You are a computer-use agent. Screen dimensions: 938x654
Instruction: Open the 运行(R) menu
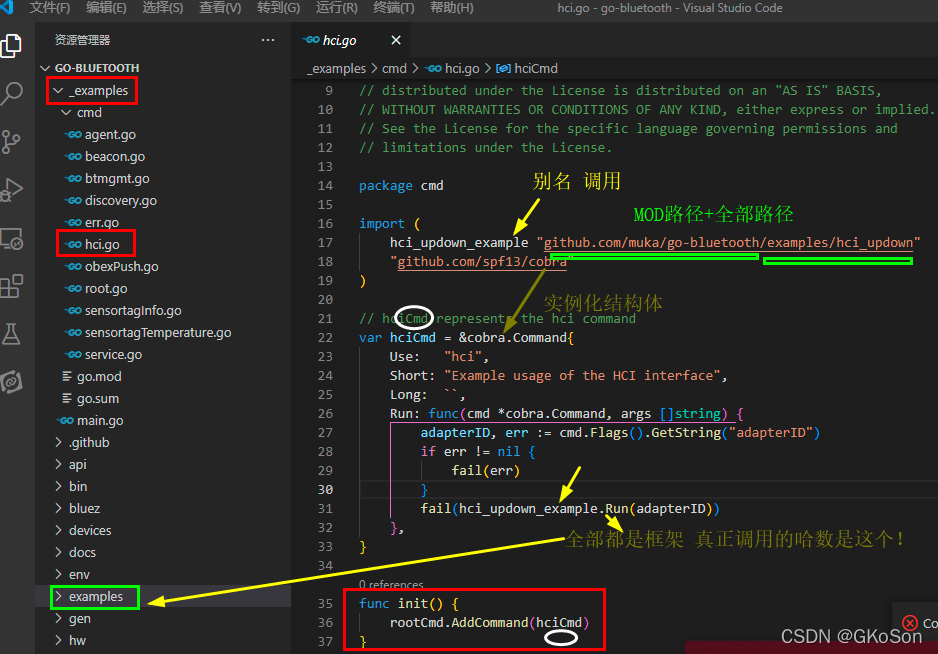coord(337,8)
